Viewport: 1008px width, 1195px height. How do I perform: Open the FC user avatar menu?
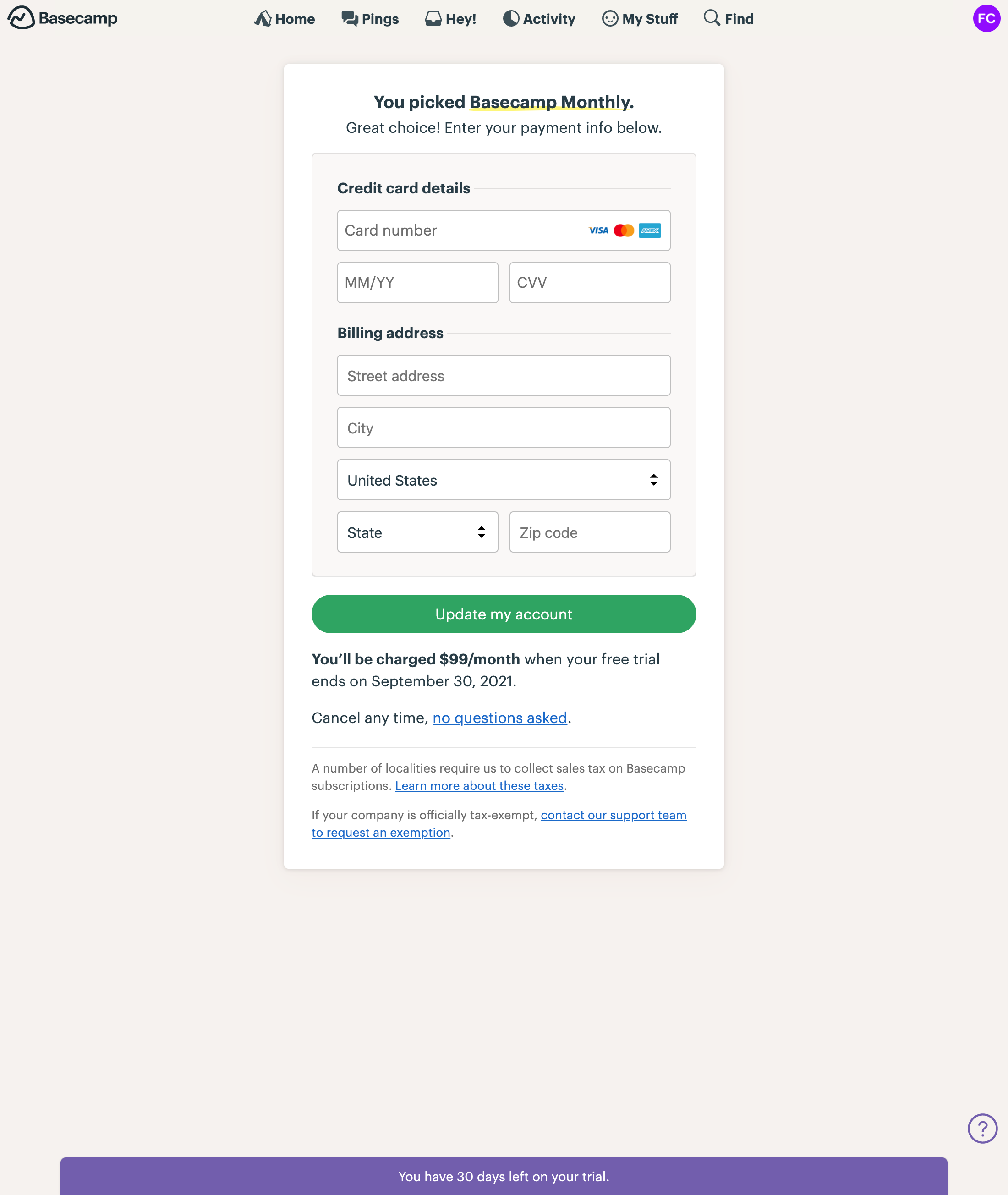pyautogui.click(x=986, y=18)
